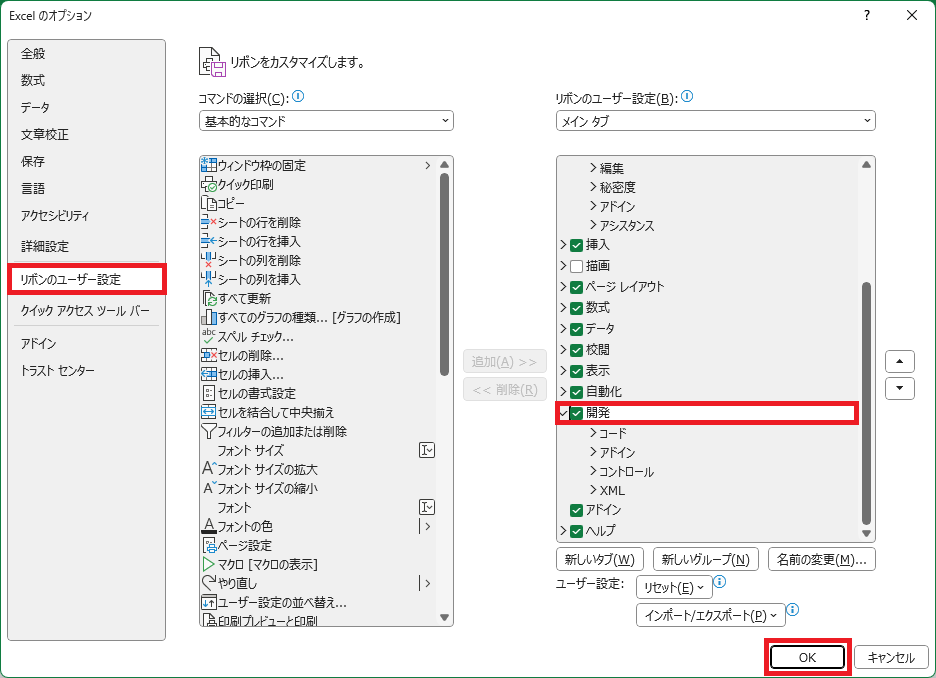
Task: Open the コマンドの選択 dropdown
Action: 326,121
